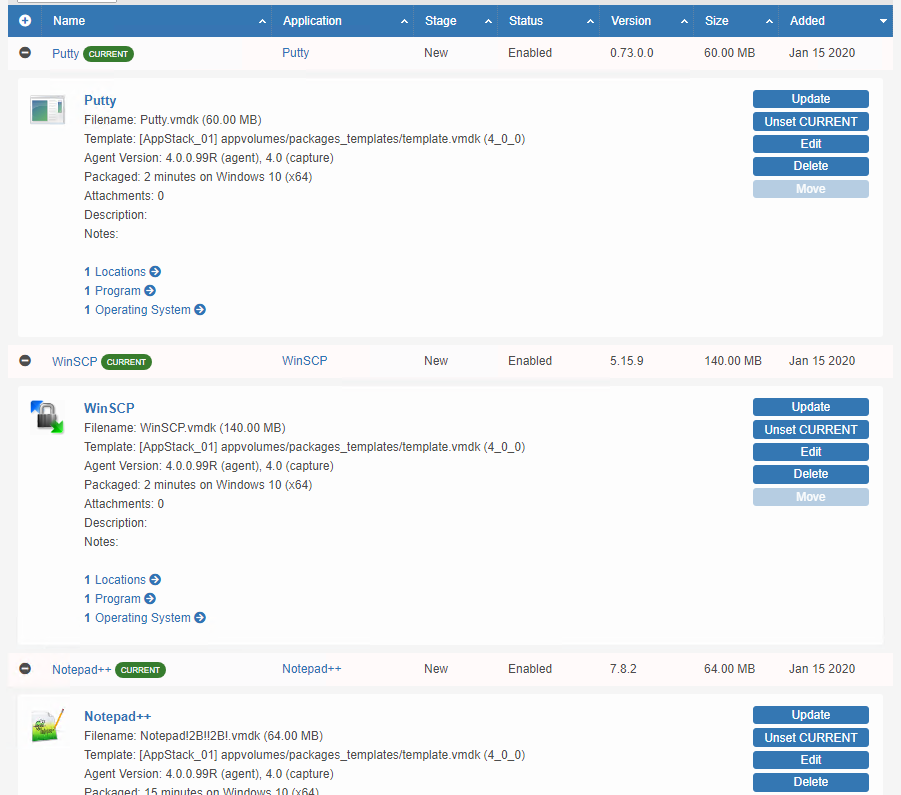Edit the WinSCP package
Viewport: 901px width, 795px height.
pyautogui.click(x=811, y=451)
